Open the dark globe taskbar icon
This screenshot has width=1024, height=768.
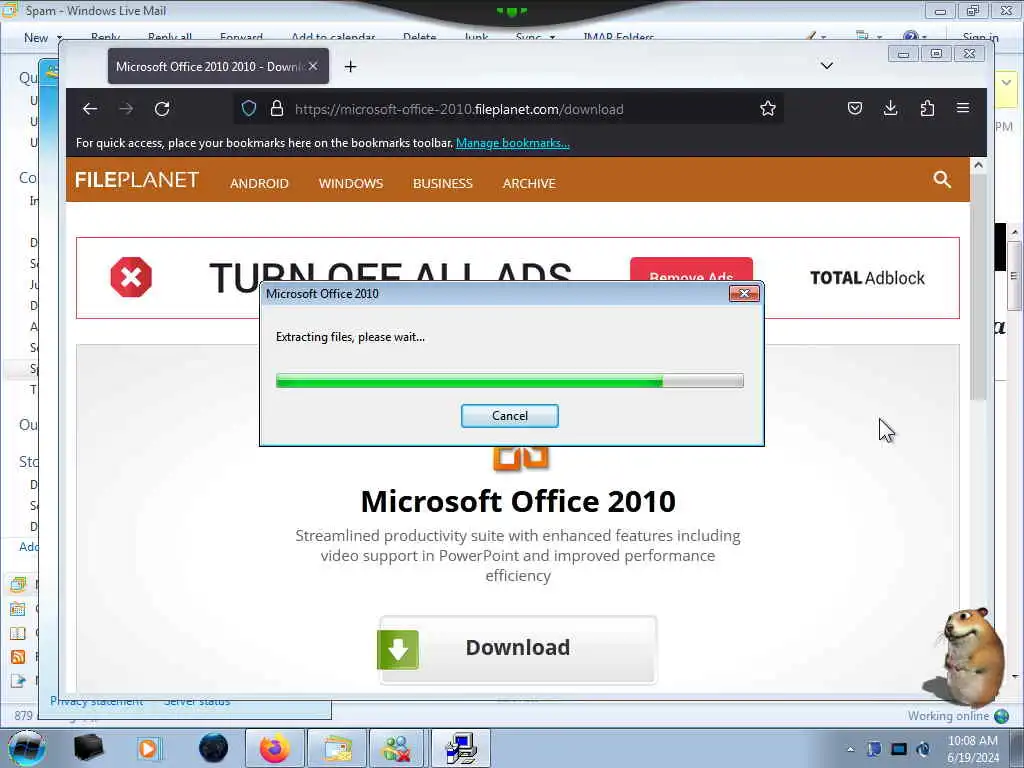pyautogui.click(x=213, y=748)
